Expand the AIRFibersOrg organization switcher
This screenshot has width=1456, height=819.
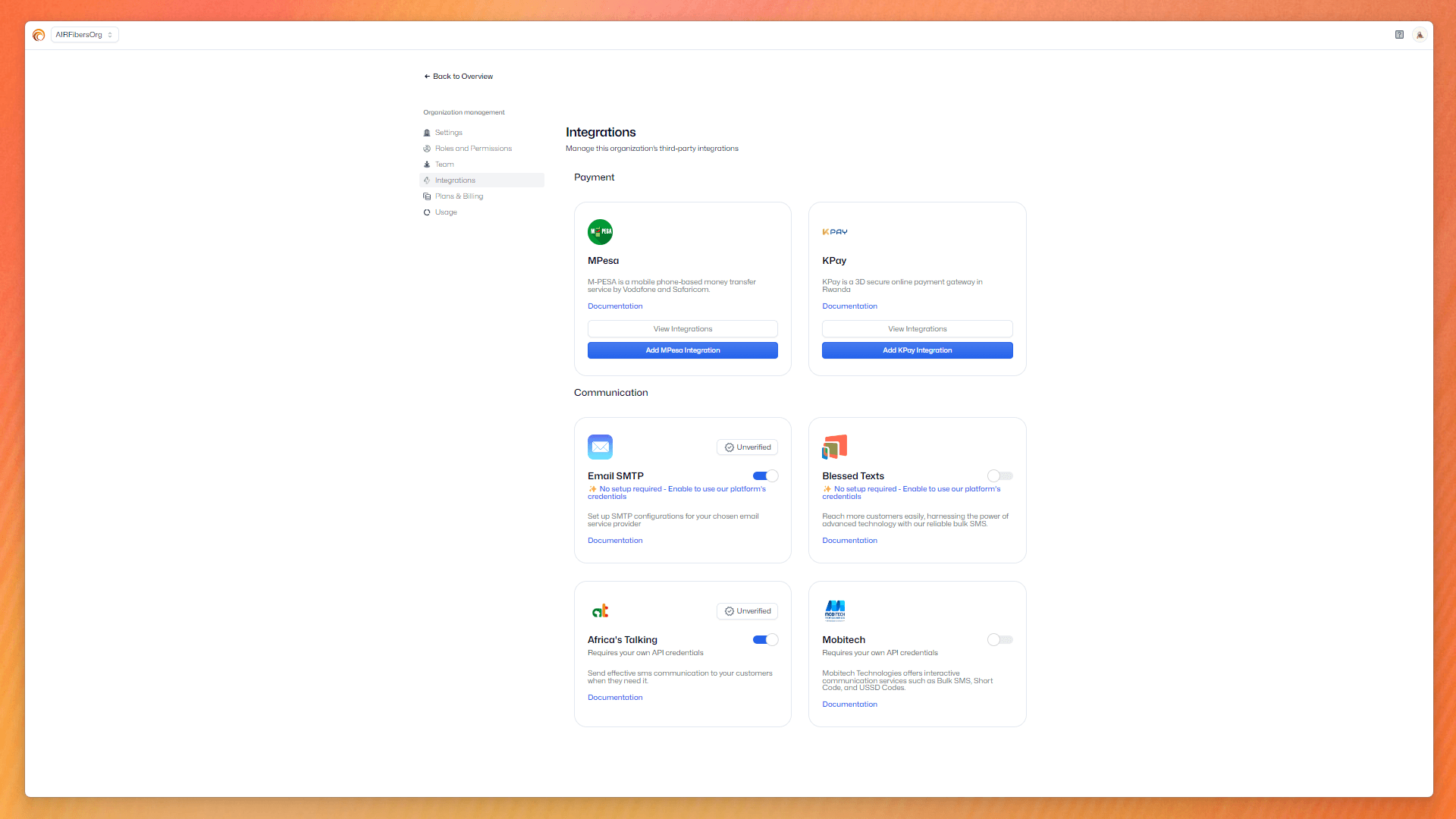pos(84,35)
